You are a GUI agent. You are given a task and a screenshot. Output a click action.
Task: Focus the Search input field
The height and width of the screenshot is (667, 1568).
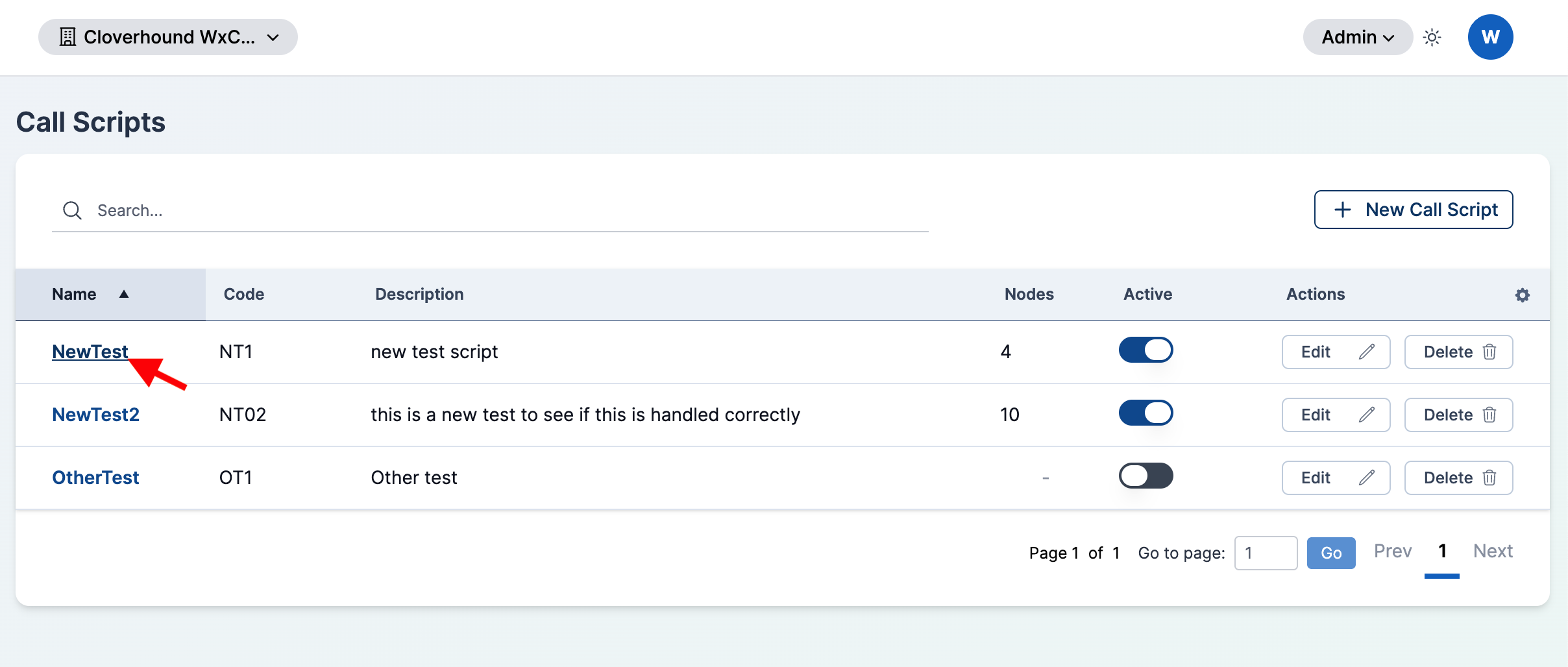click(x=490, y=210)
